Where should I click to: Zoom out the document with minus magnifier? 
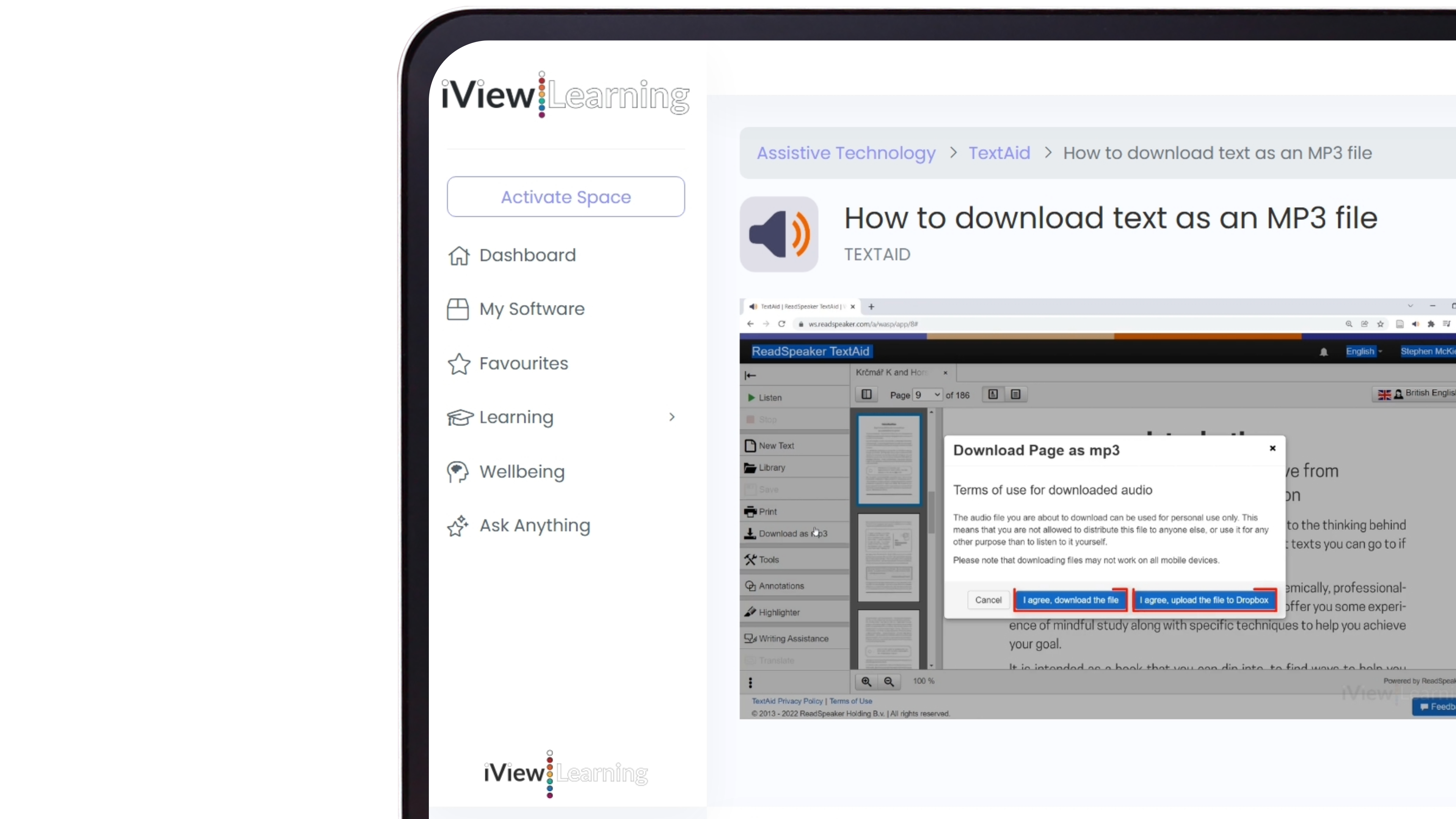coord(889,682)
